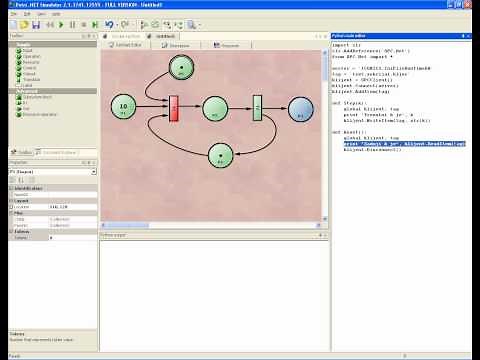
Task: Close the Python code editor panel
Action: pyautogui.click(x=468, y=36)
